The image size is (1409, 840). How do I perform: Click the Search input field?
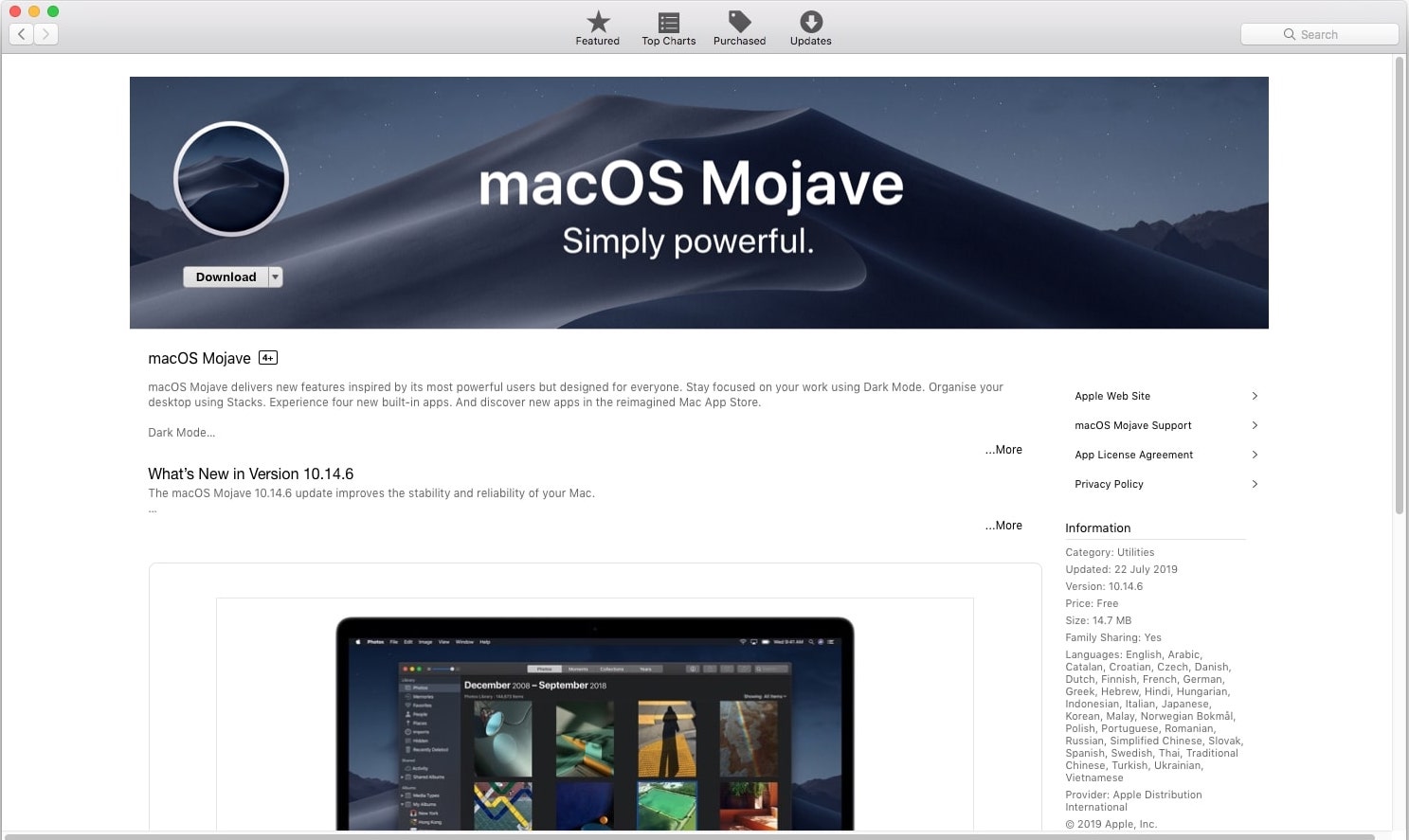coord(1319,34)
